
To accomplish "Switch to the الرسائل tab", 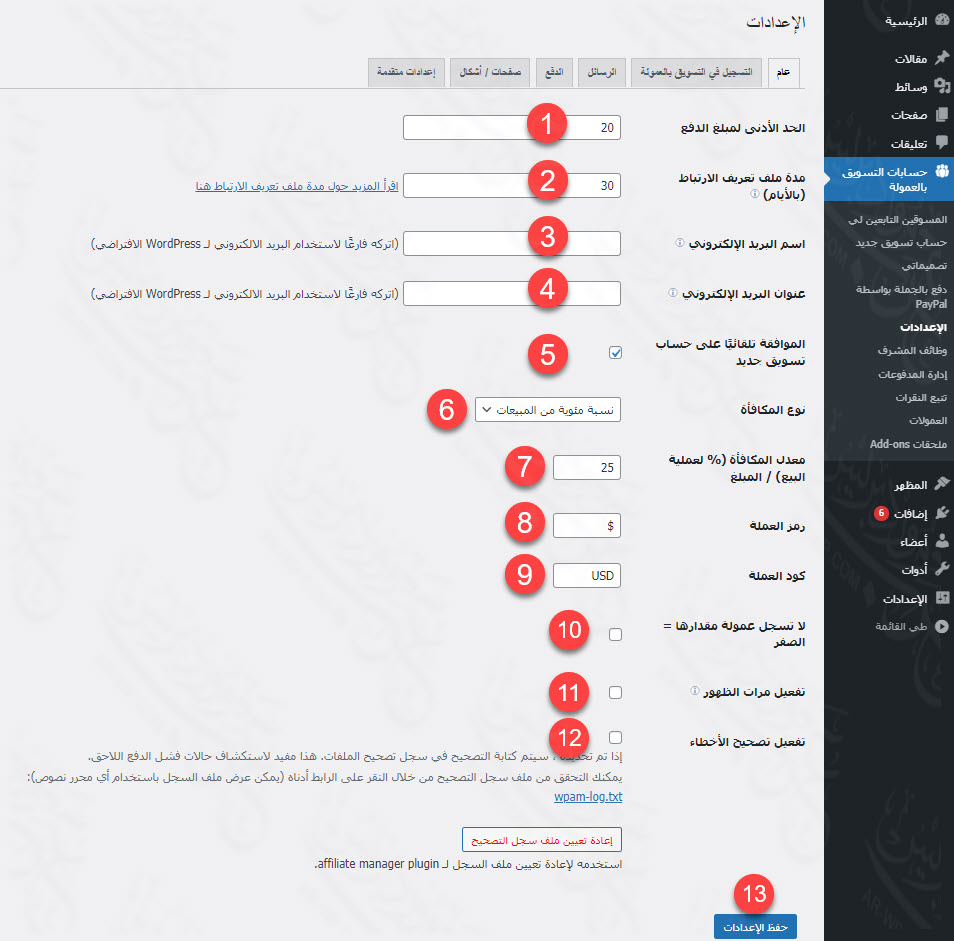I will [602, 72].
